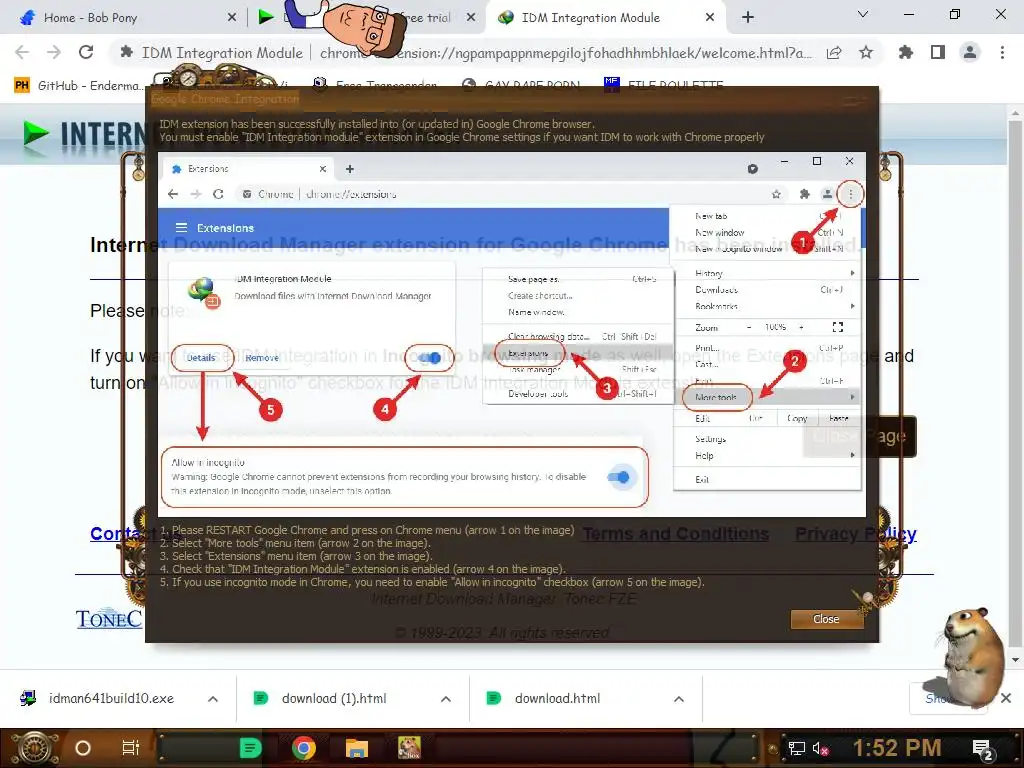
Task: Bookmark this tab with the star
Action: pyautogui.click(x=866, y=52)
